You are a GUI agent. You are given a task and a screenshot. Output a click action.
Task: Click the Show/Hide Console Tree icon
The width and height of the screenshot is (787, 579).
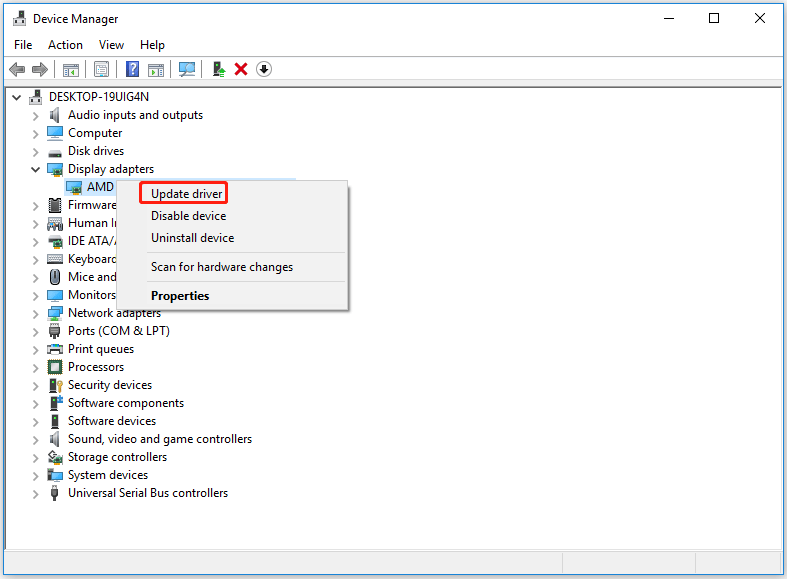(x=71, y=69)
